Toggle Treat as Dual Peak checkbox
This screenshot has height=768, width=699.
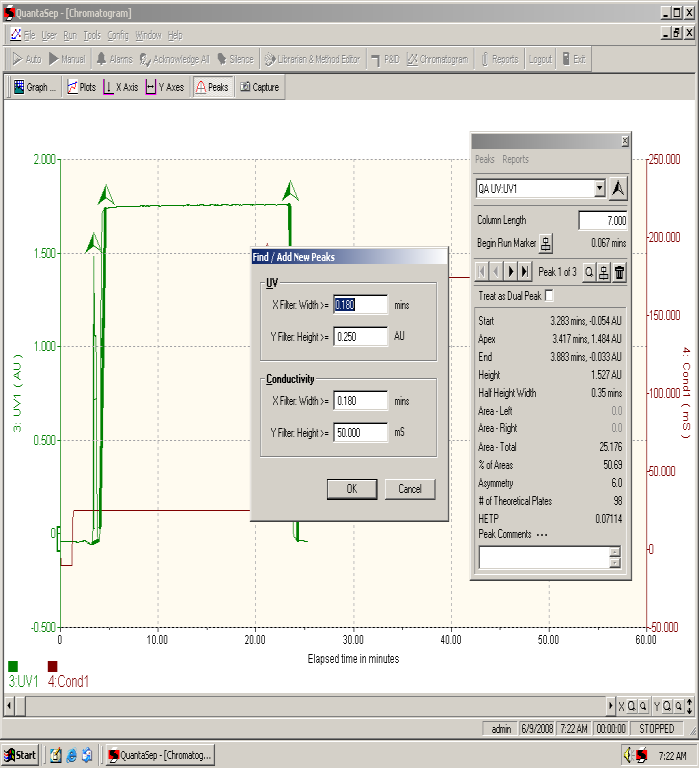(x=549, y=296)
